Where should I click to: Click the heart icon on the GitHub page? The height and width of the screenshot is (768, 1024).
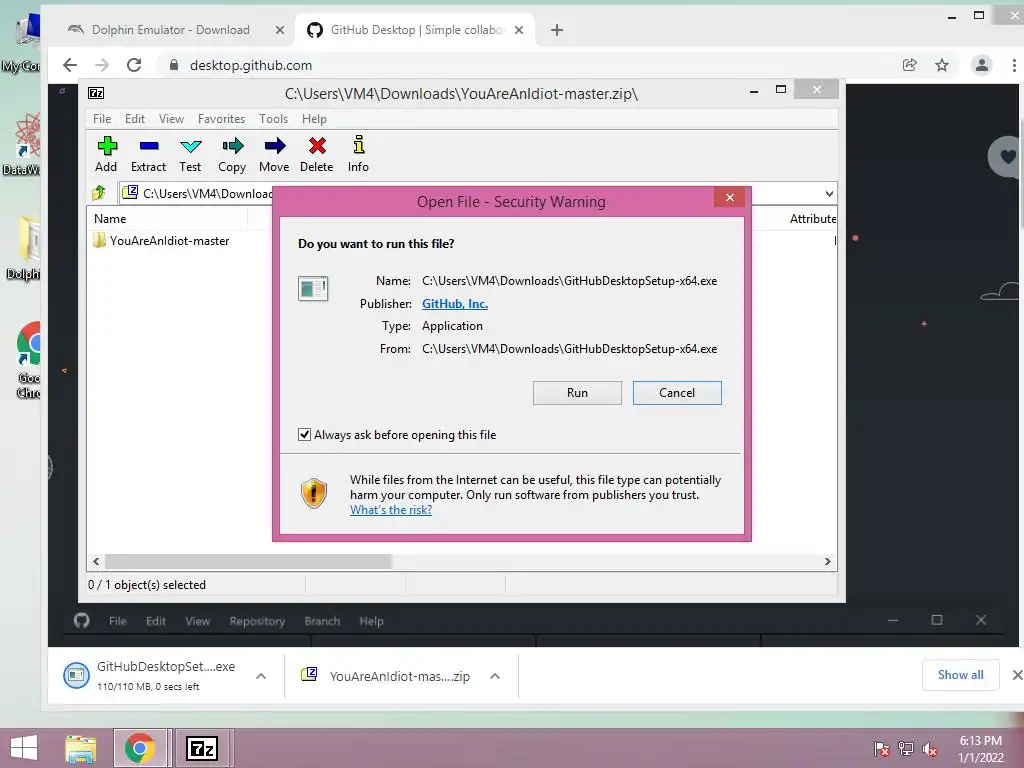coord(1006,156)
